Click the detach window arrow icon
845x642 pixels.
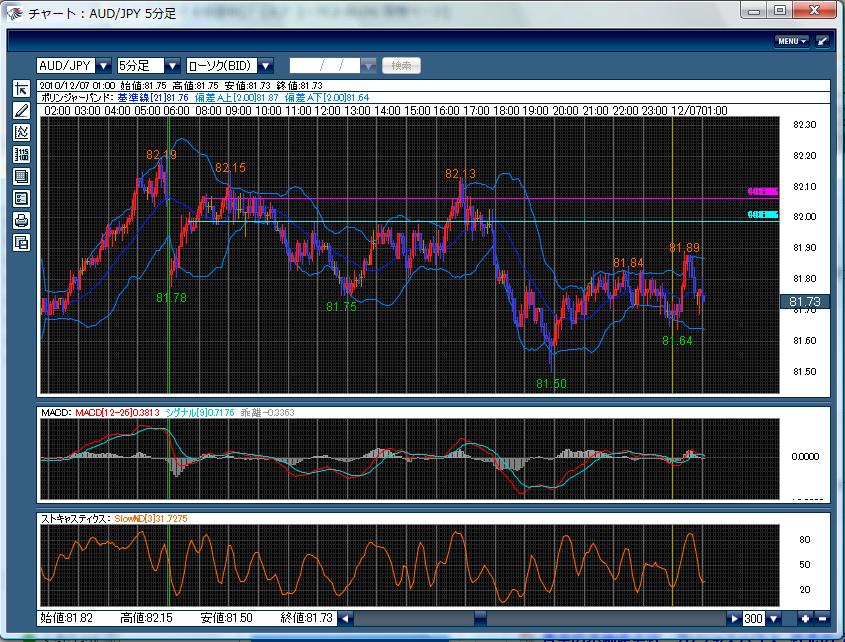[x=822, y=41]
